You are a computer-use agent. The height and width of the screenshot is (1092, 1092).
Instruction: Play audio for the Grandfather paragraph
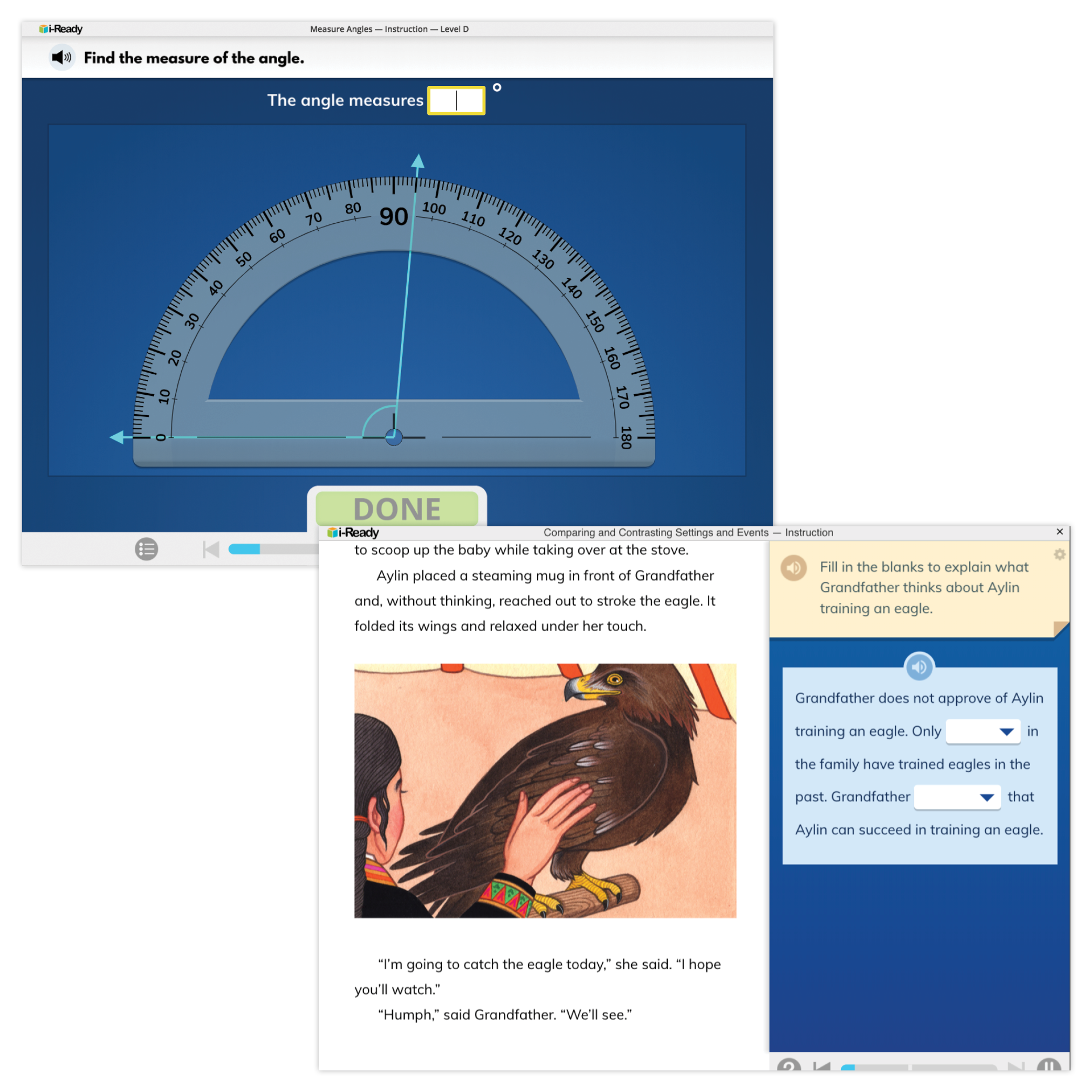point(920,667)
